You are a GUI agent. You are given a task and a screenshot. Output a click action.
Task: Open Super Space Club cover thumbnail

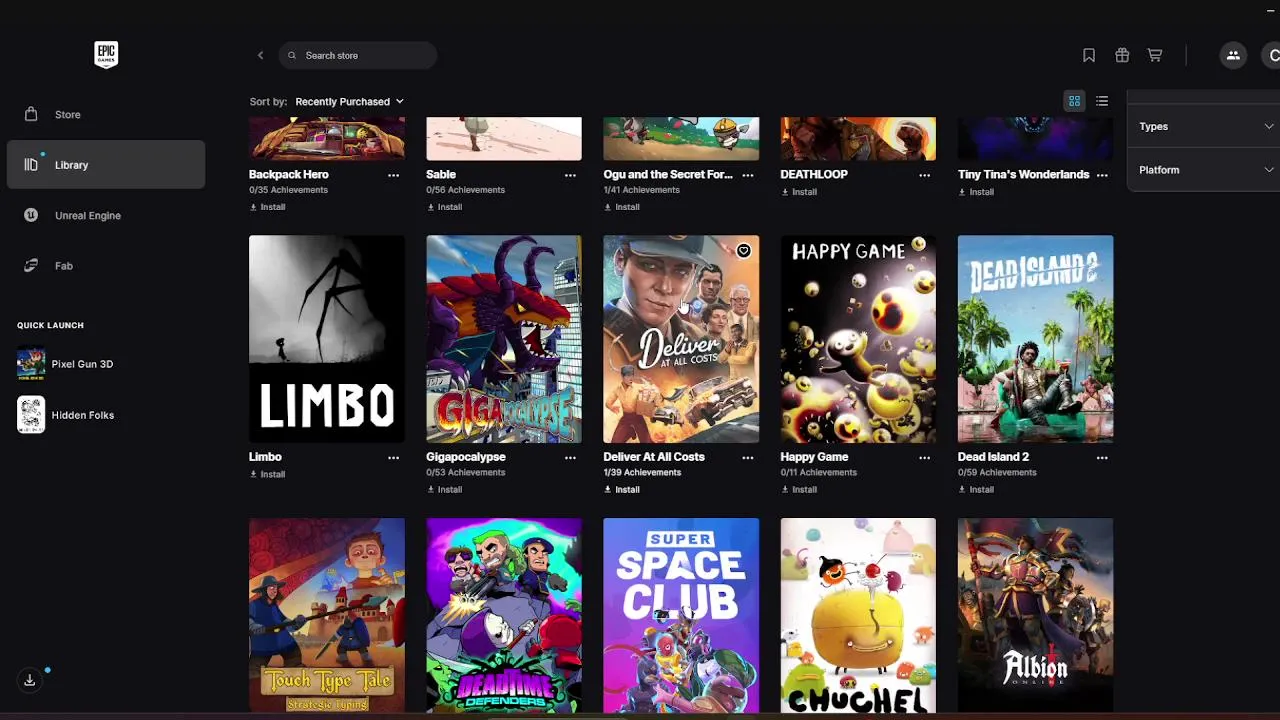click(x=681, y=615)
